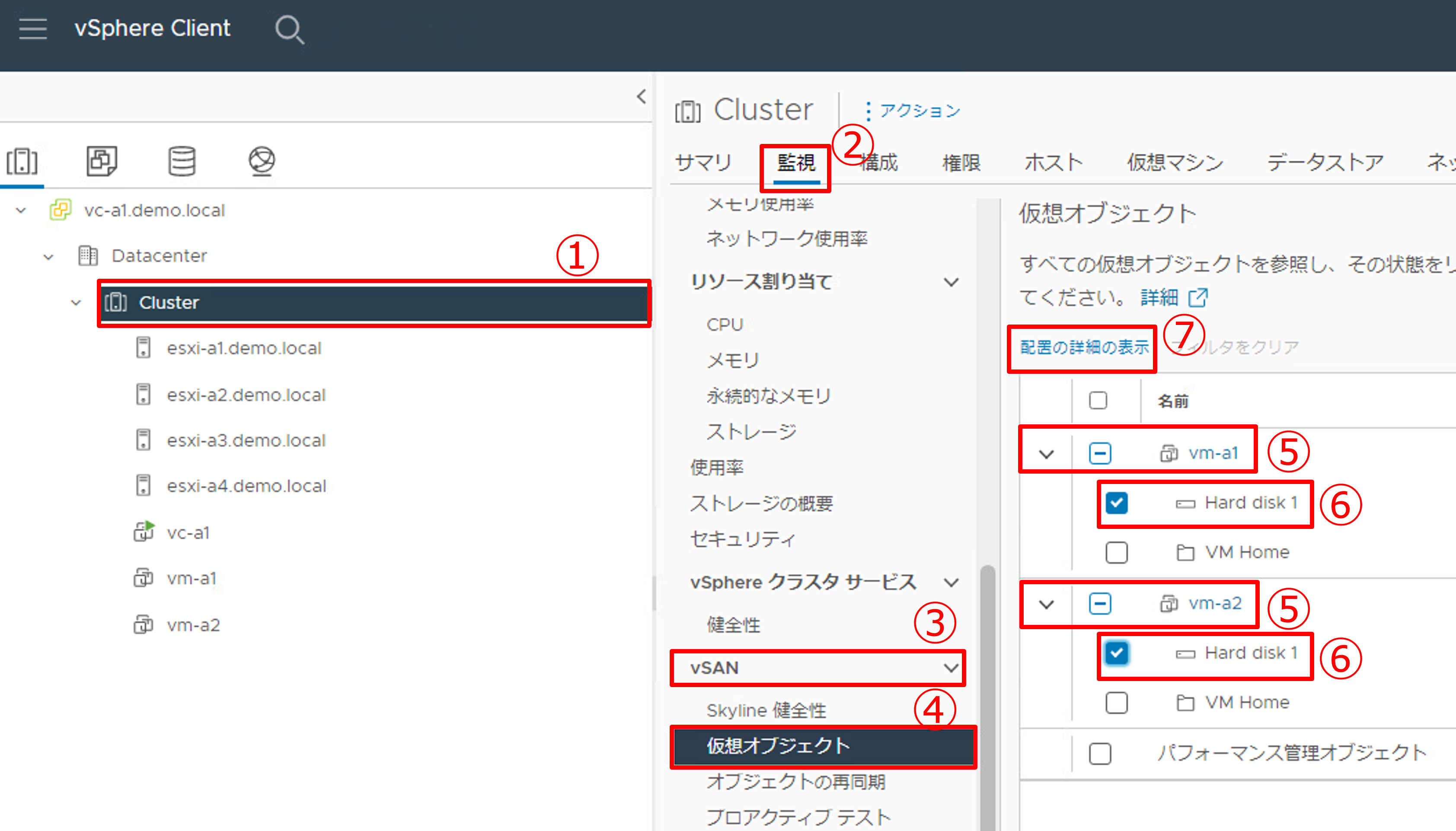
Task: Collapse the navigation pane arrow
Action: 642,96
